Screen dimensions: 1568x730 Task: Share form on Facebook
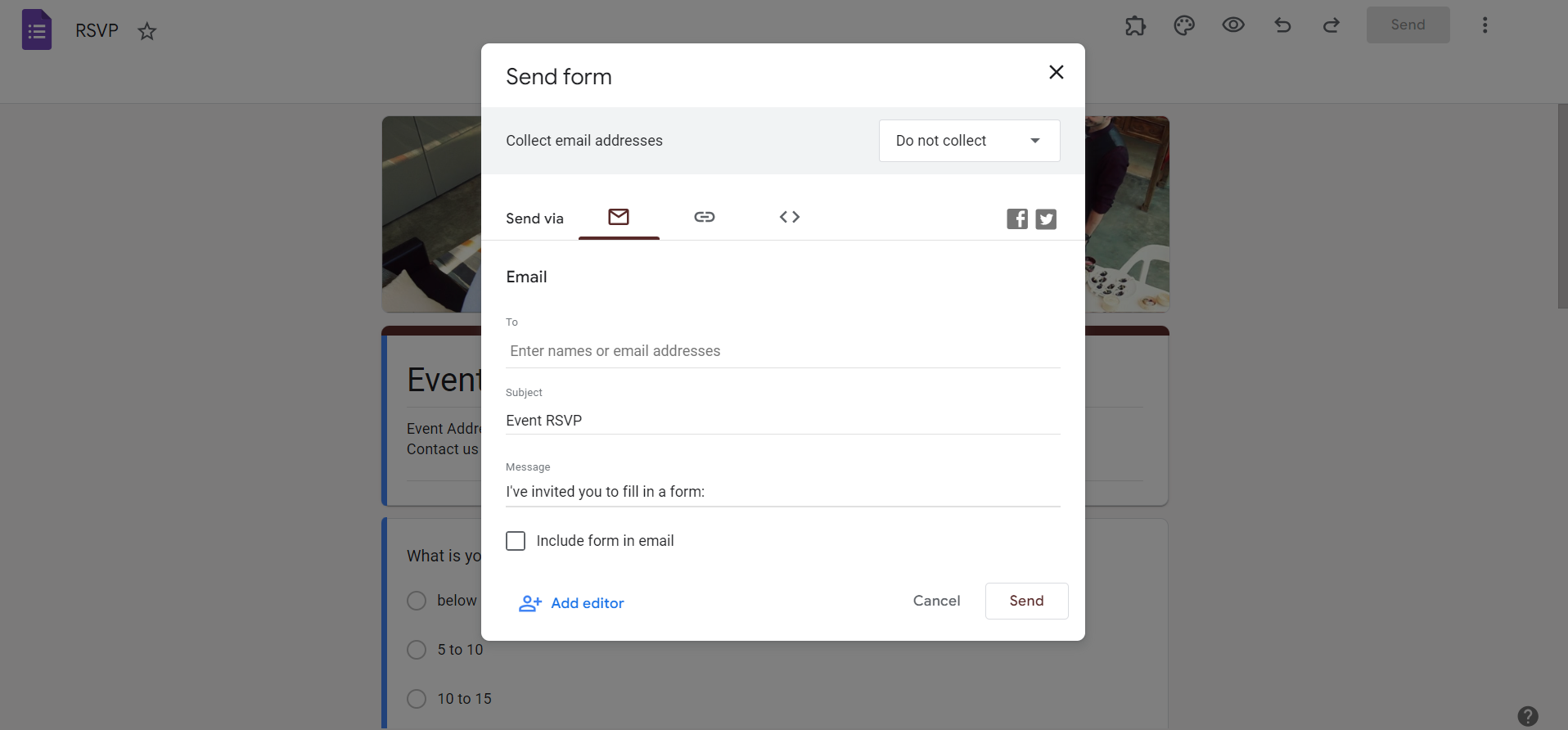1017,219
